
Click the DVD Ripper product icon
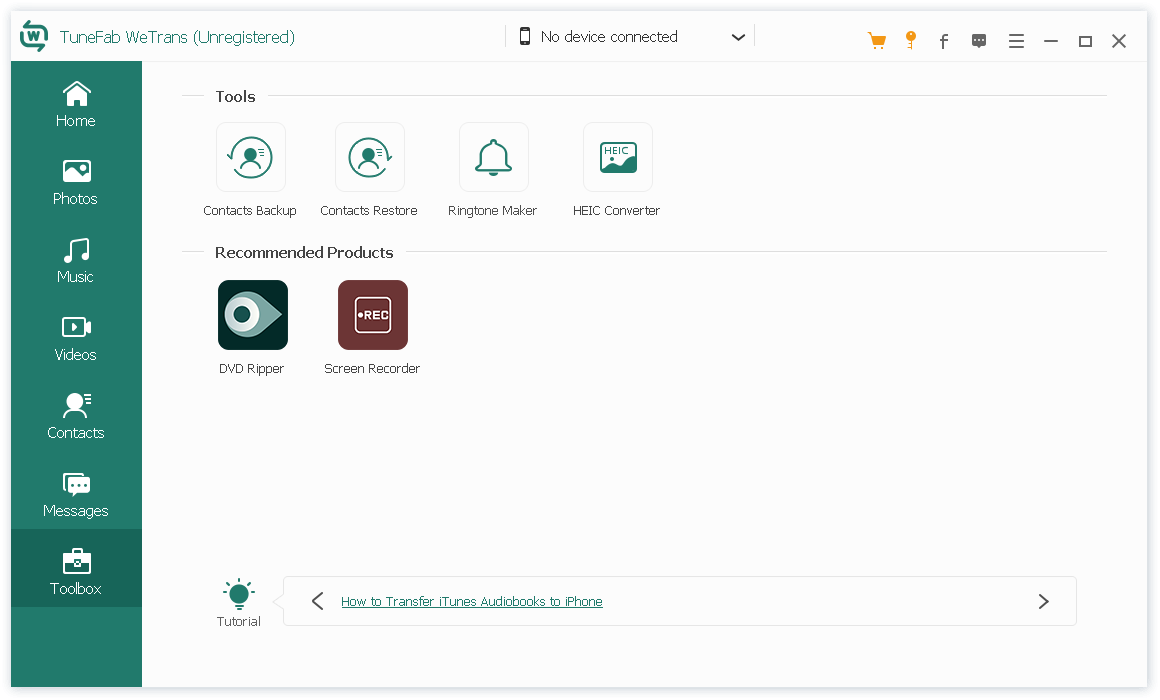coord(253,314)
